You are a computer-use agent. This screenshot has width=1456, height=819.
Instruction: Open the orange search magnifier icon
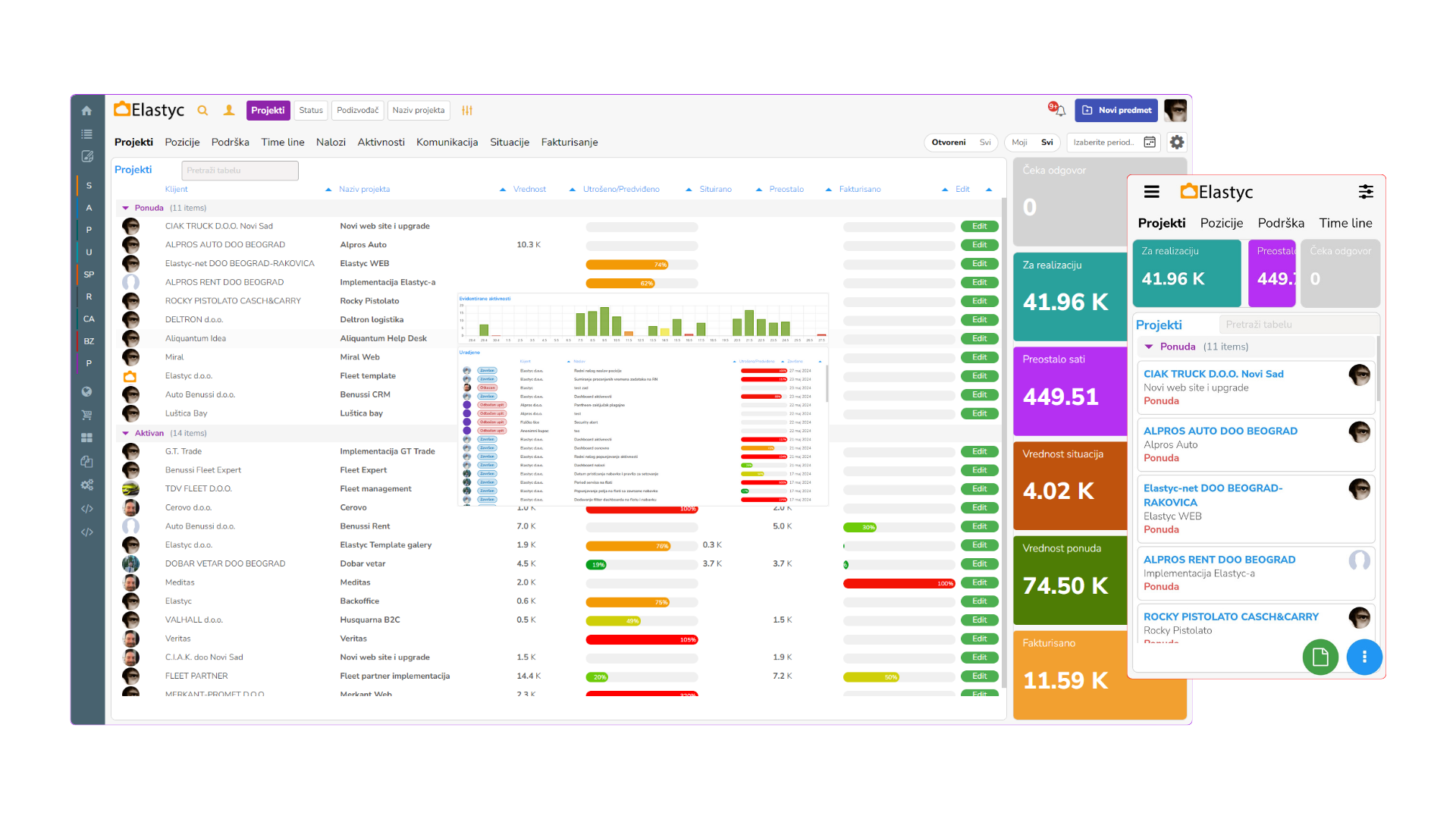(x=202, y=111)
